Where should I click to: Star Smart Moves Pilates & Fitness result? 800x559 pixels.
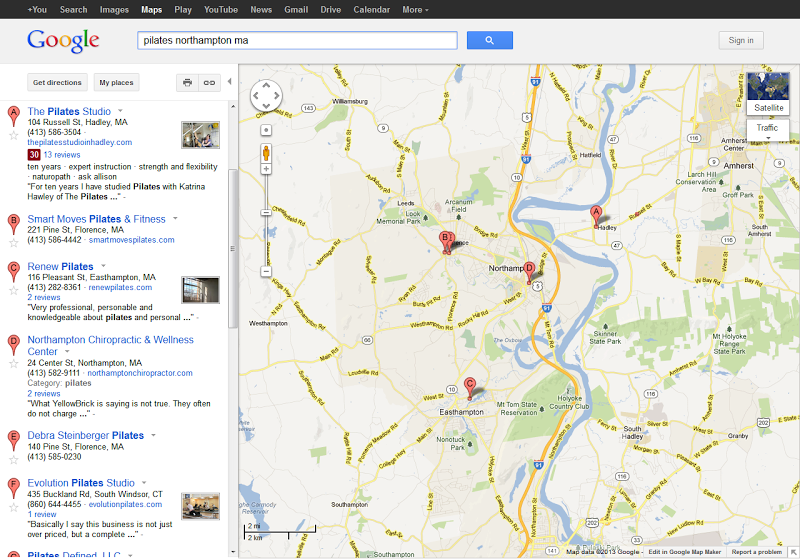click(14, 243)
